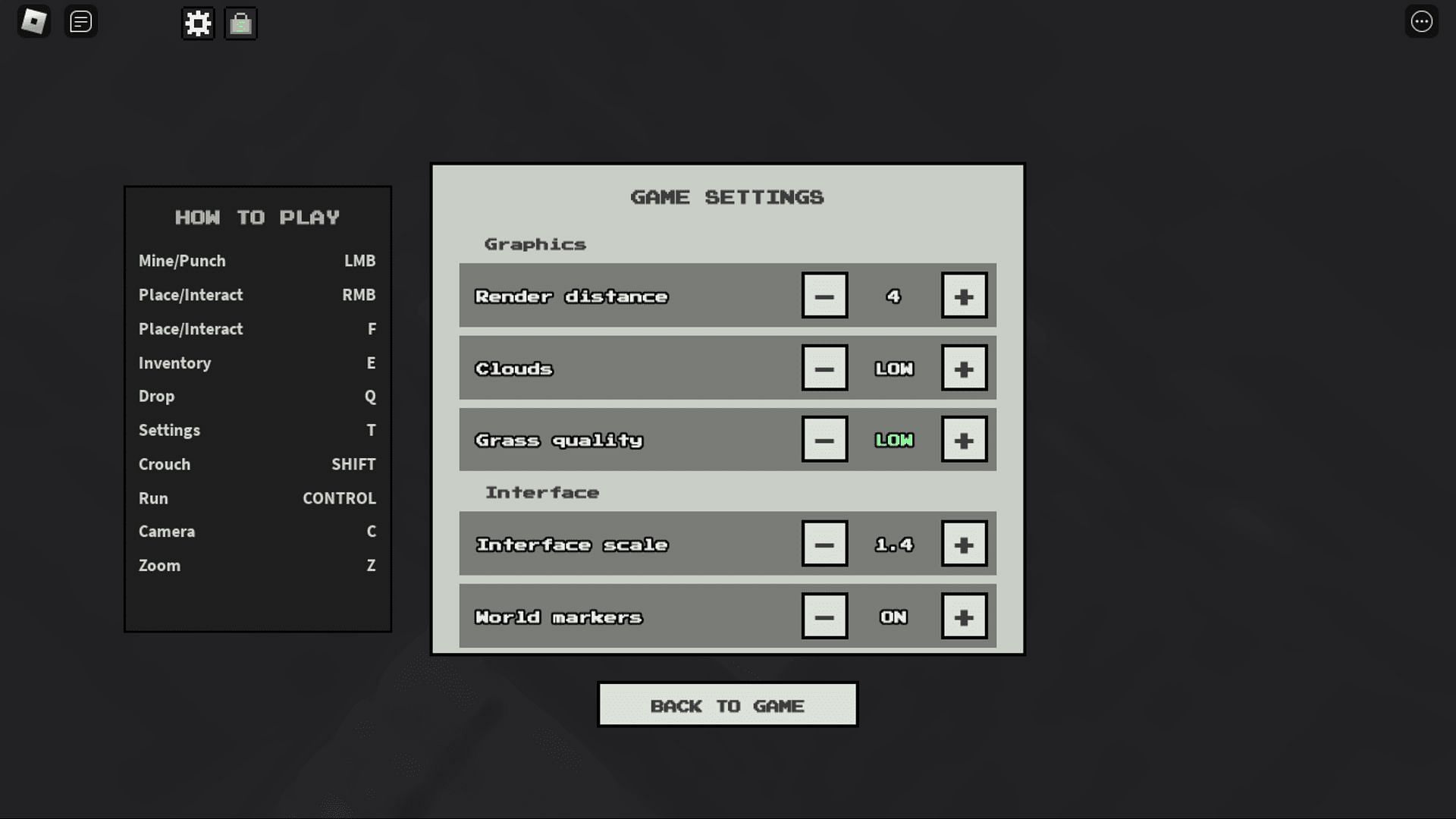The height and width of the screenshot is (819, 1456).
Task: Open the chat/notes panel icon
Action: point(79,22)
